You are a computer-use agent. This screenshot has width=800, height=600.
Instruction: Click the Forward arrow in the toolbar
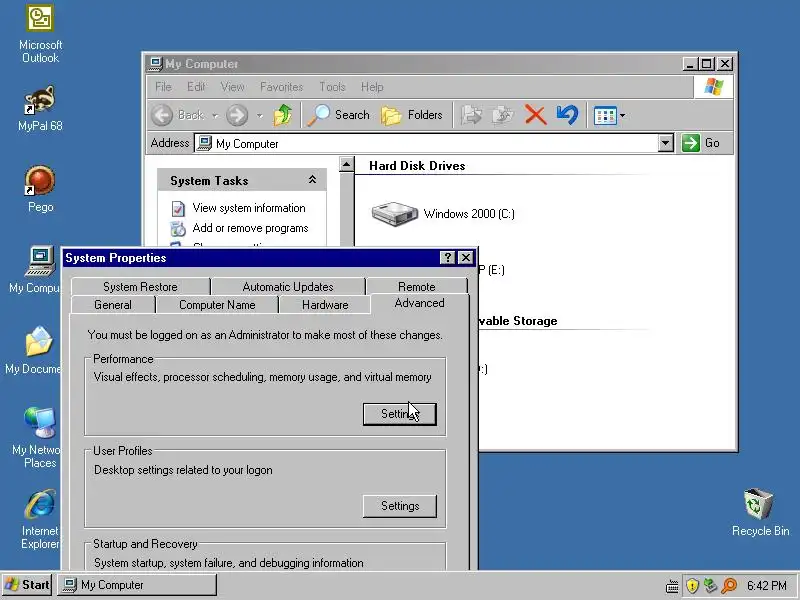click(x=237, y=115)
